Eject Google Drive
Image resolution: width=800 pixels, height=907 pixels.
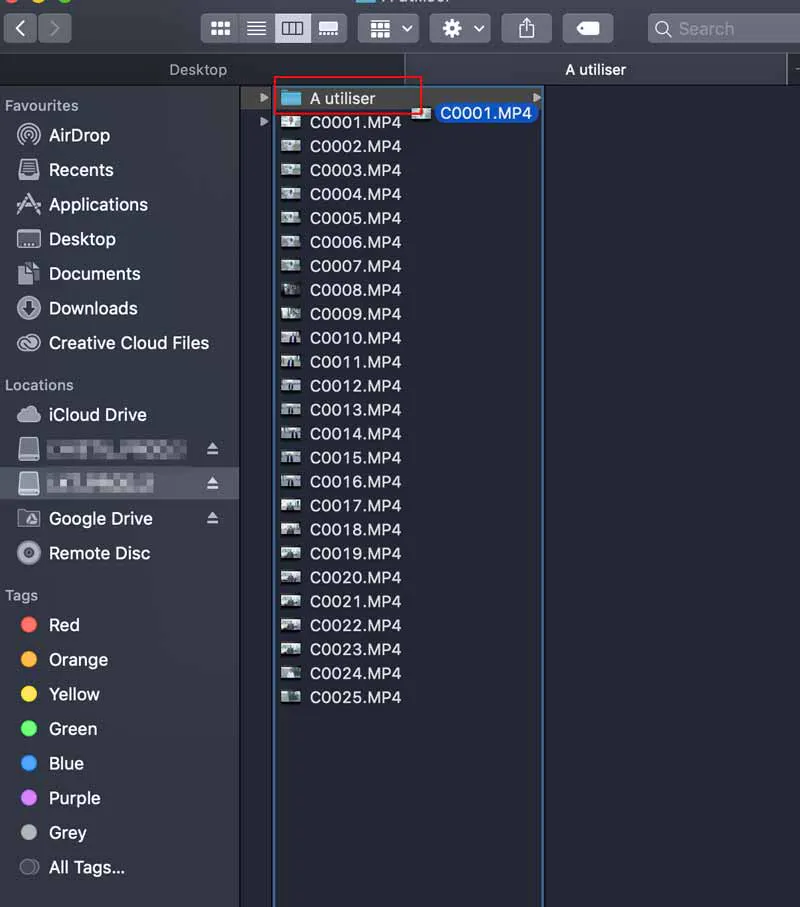pyautogui.click(x=212, y=518)
